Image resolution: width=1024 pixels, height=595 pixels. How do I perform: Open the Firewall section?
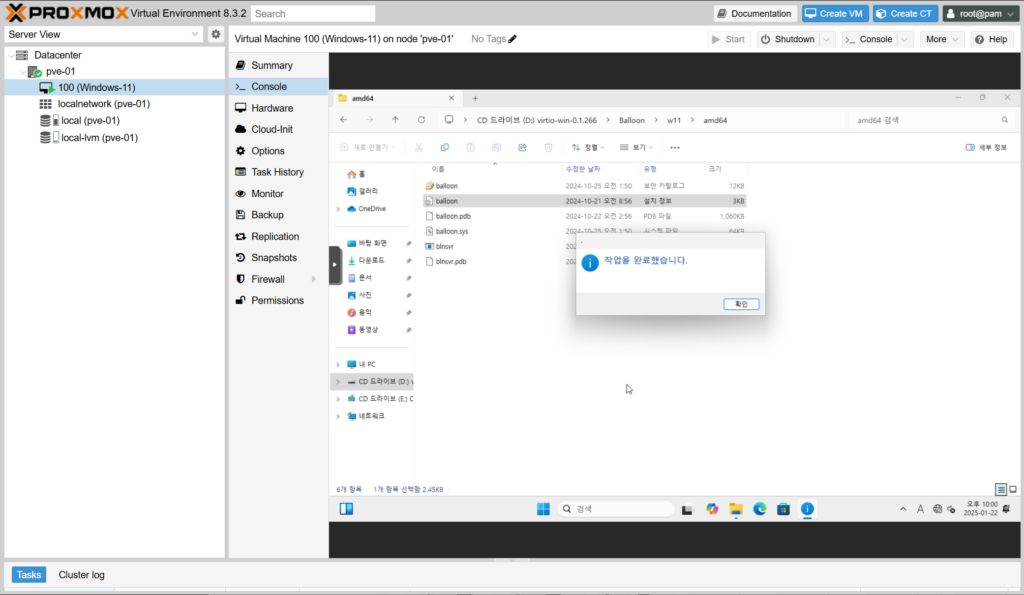tap(267, 279)
